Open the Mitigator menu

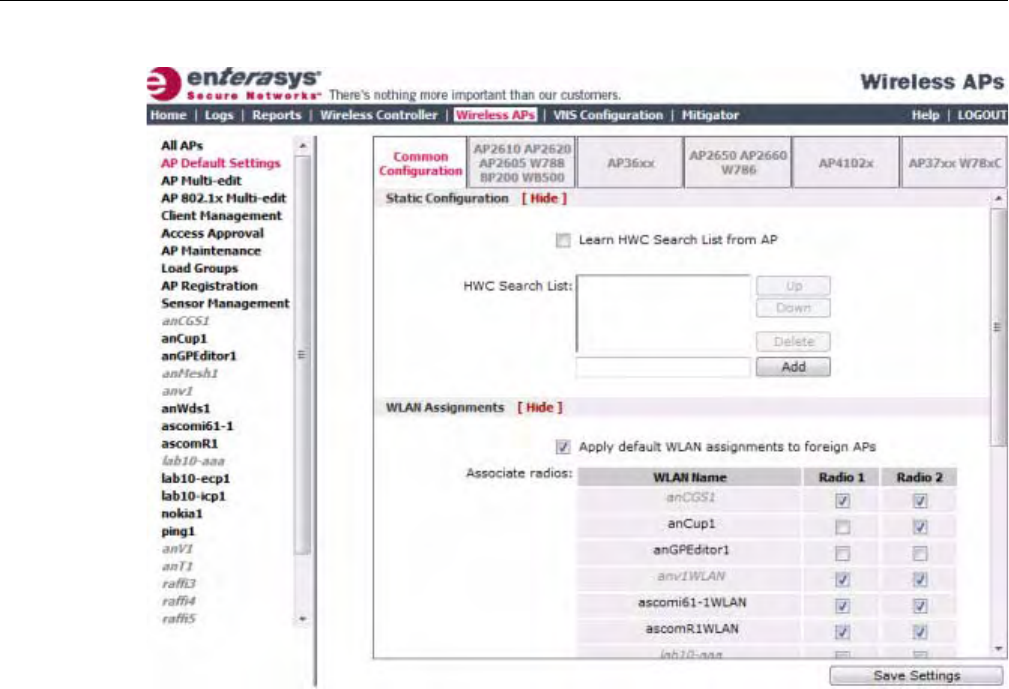tap(710, 115)
